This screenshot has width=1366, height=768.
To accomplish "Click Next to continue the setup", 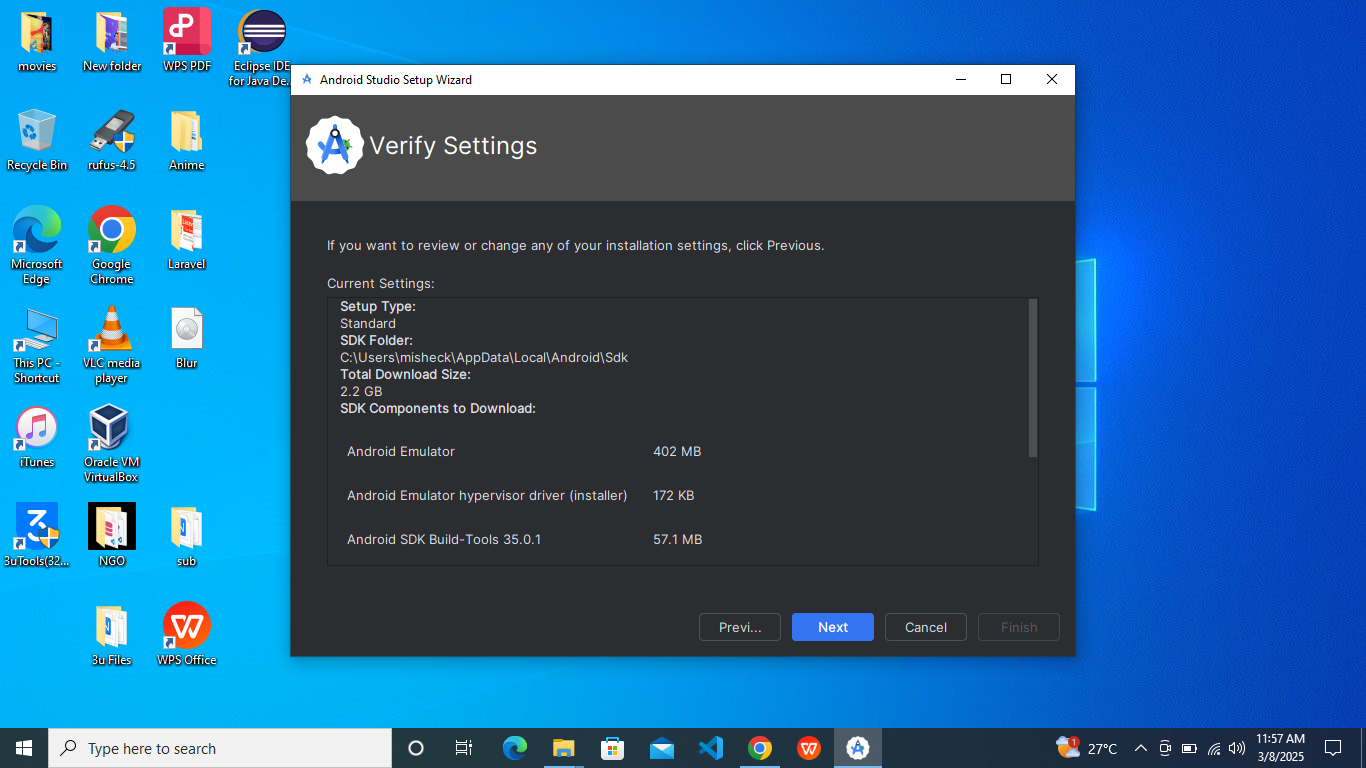I will 833,627.
